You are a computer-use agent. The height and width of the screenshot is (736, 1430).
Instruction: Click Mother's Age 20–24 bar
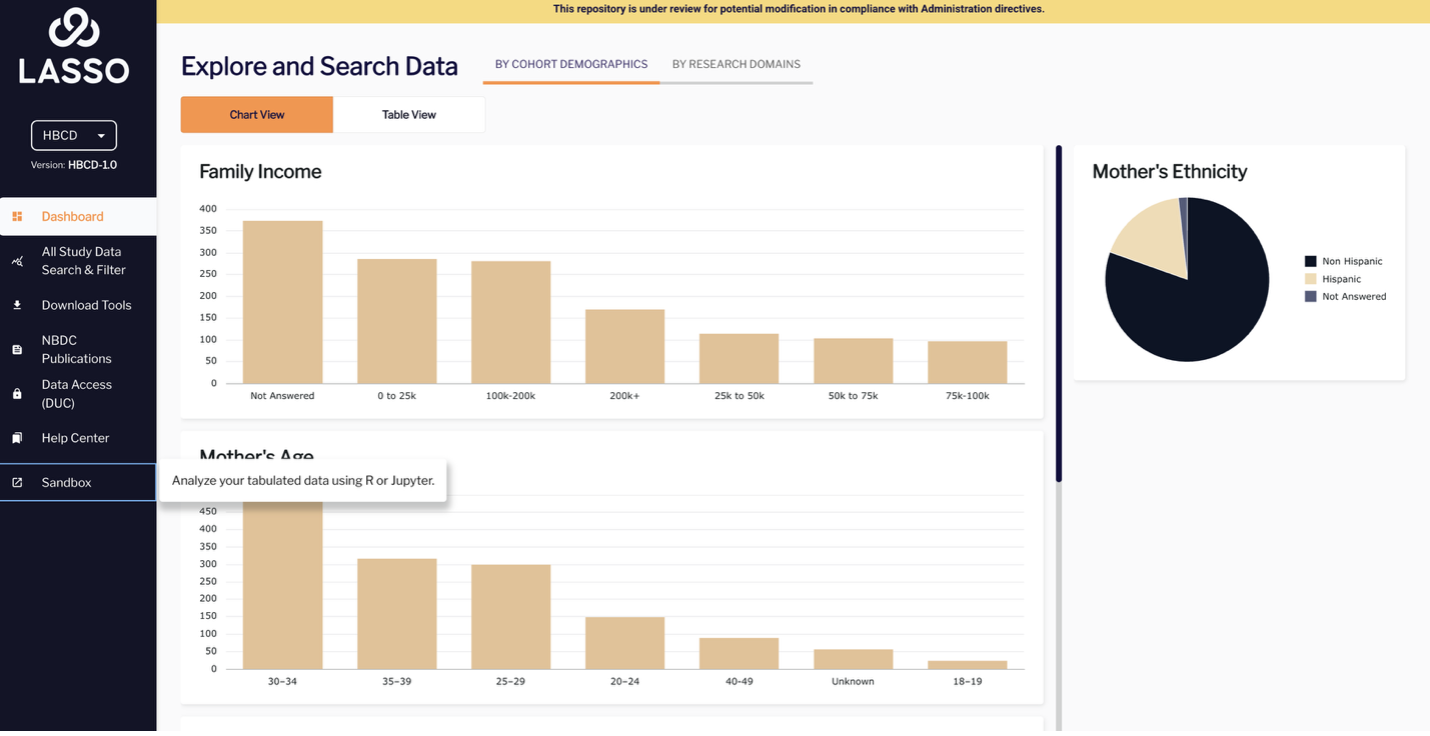pos(625,643)
